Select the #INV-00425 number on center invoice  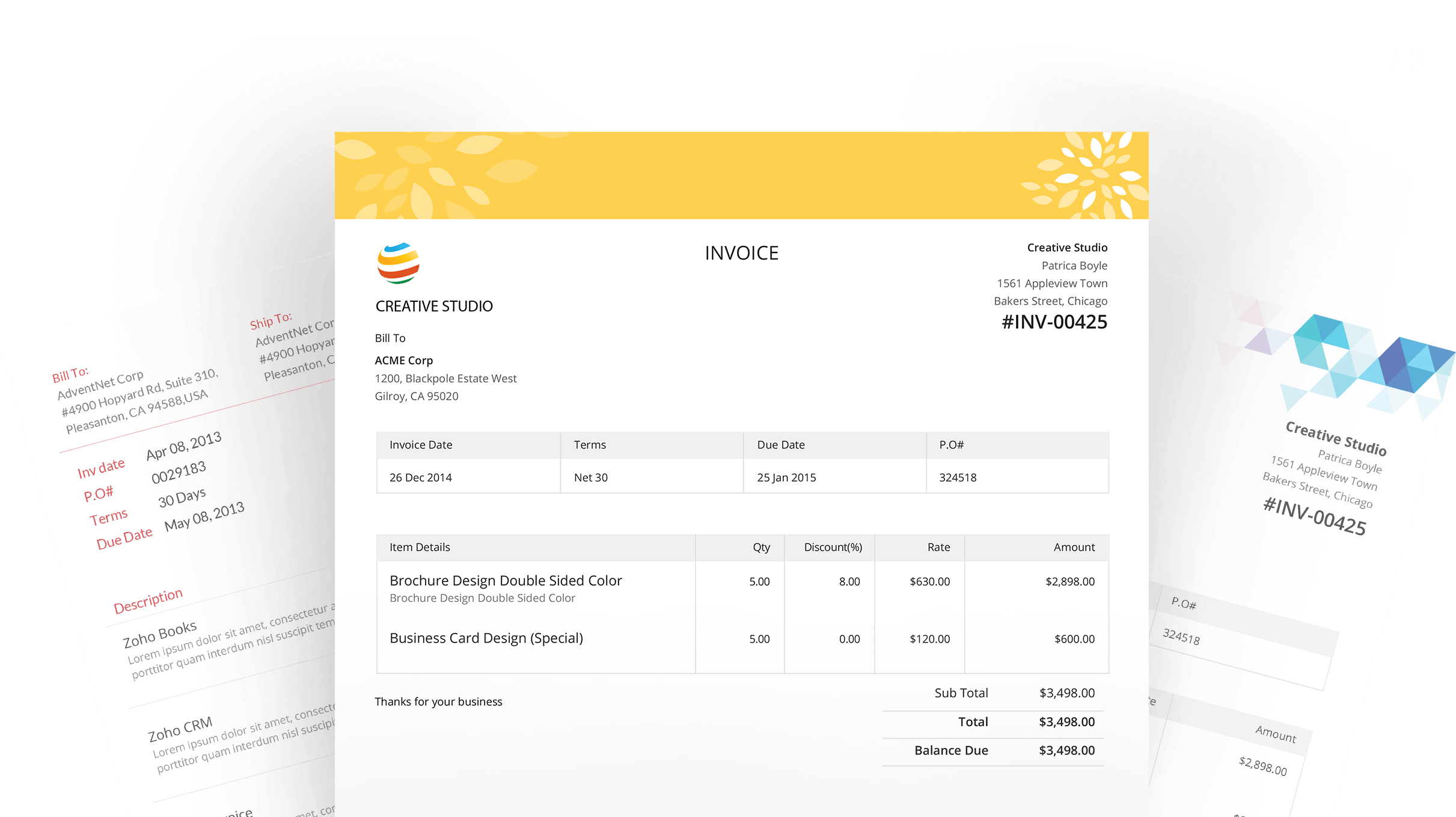(1054, 322)
